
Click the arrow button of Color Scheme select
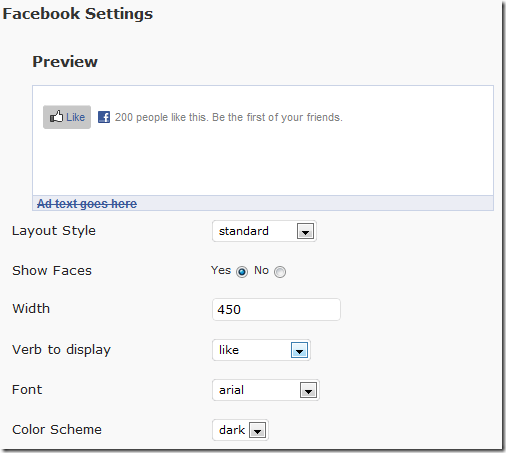(257, 430)
